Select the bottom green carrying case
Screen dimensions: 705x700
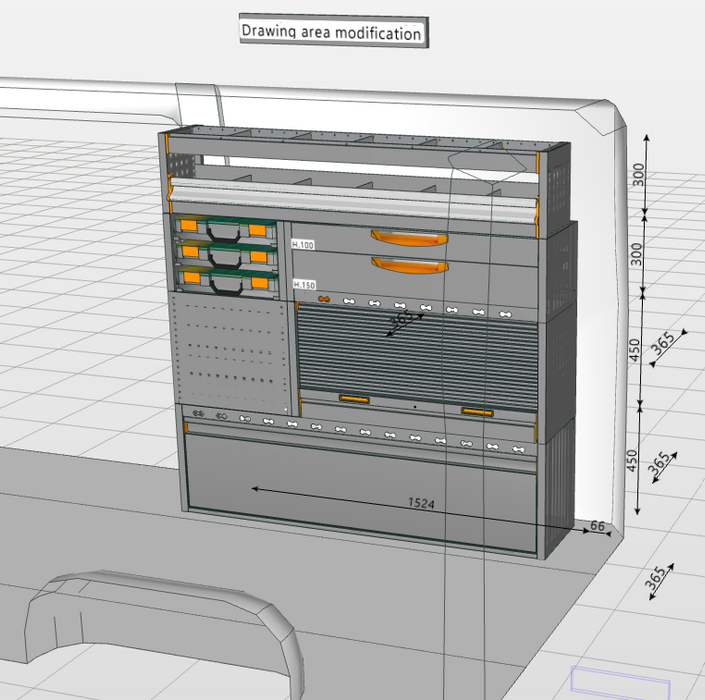pos(225,280)
